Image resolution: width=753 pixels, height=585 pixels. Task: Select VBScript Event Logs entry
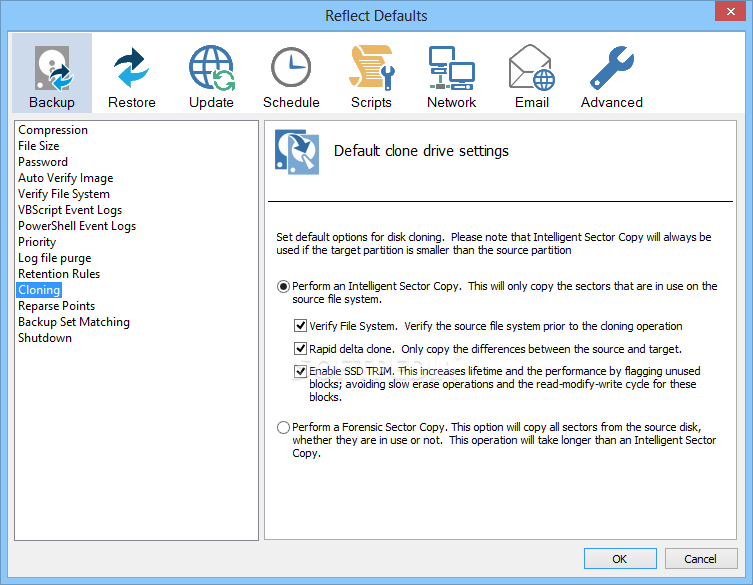click(70, 210)
